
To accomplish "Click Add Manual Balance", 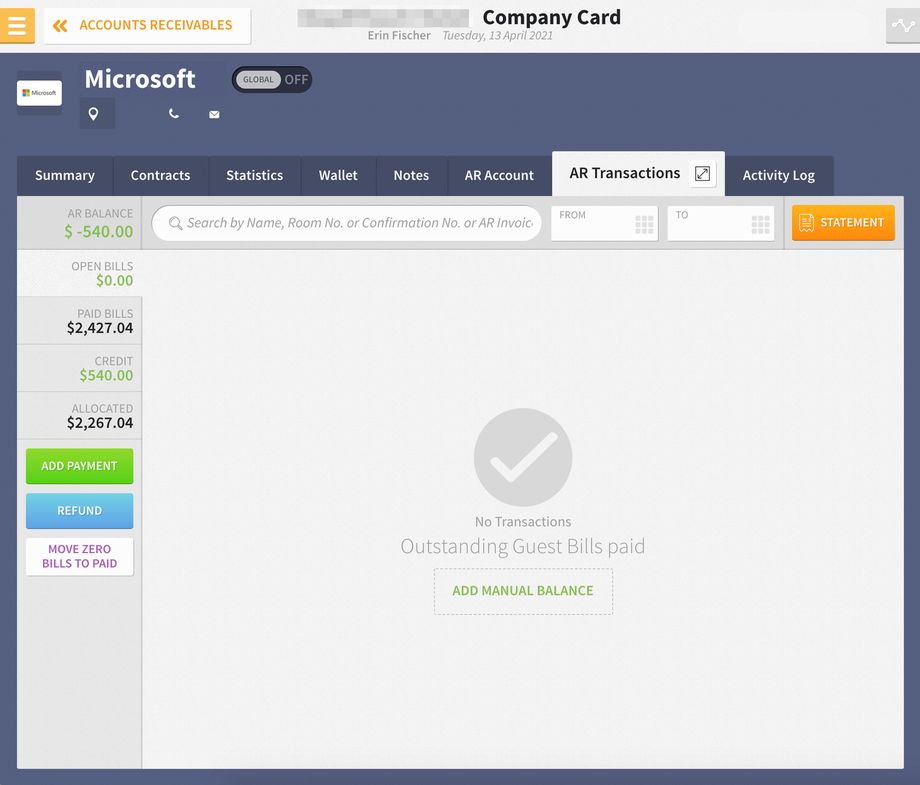I will tap(523, 591).
